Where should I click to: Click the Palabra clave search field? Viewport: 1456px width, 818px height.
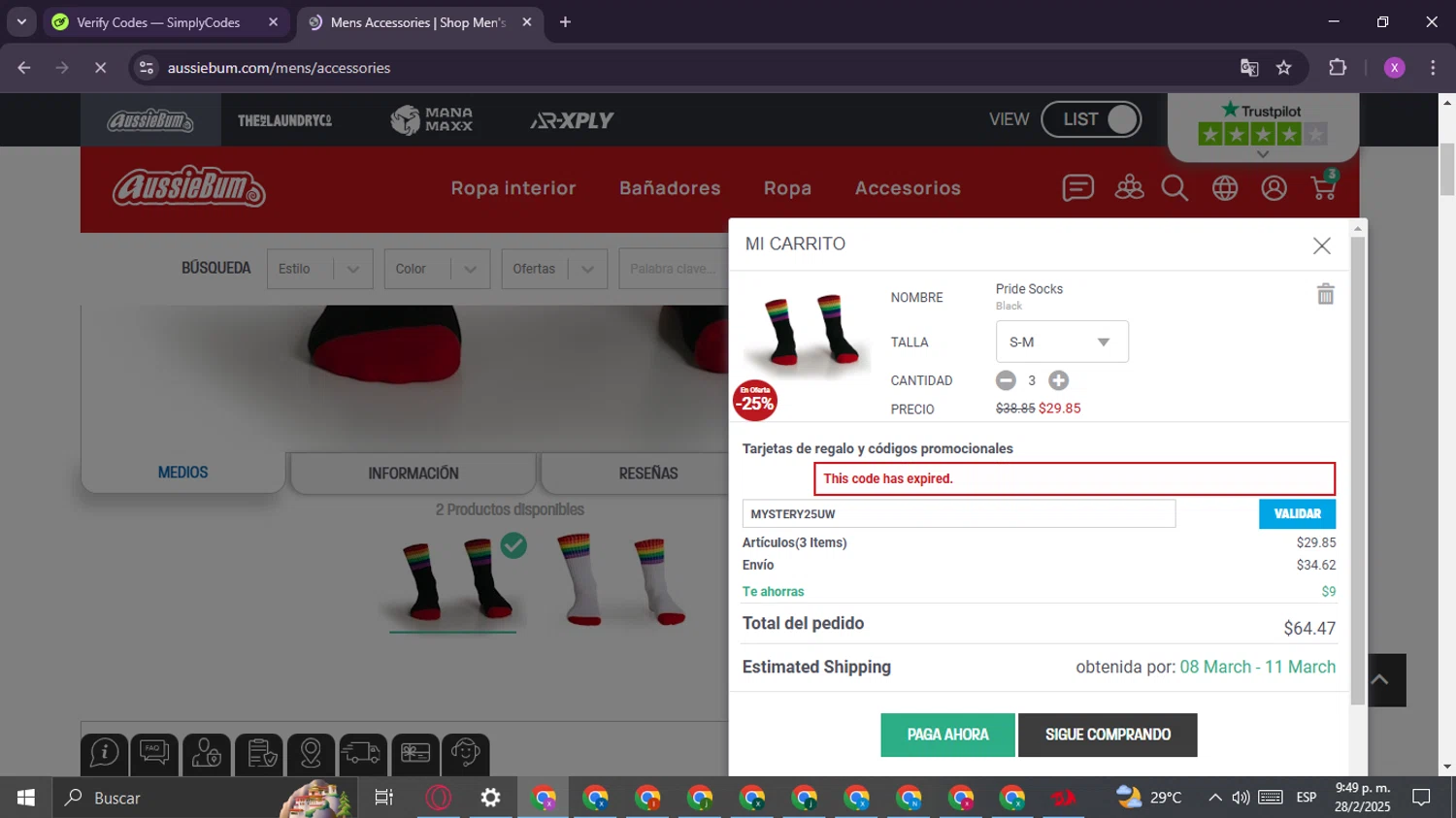(675, 269)
